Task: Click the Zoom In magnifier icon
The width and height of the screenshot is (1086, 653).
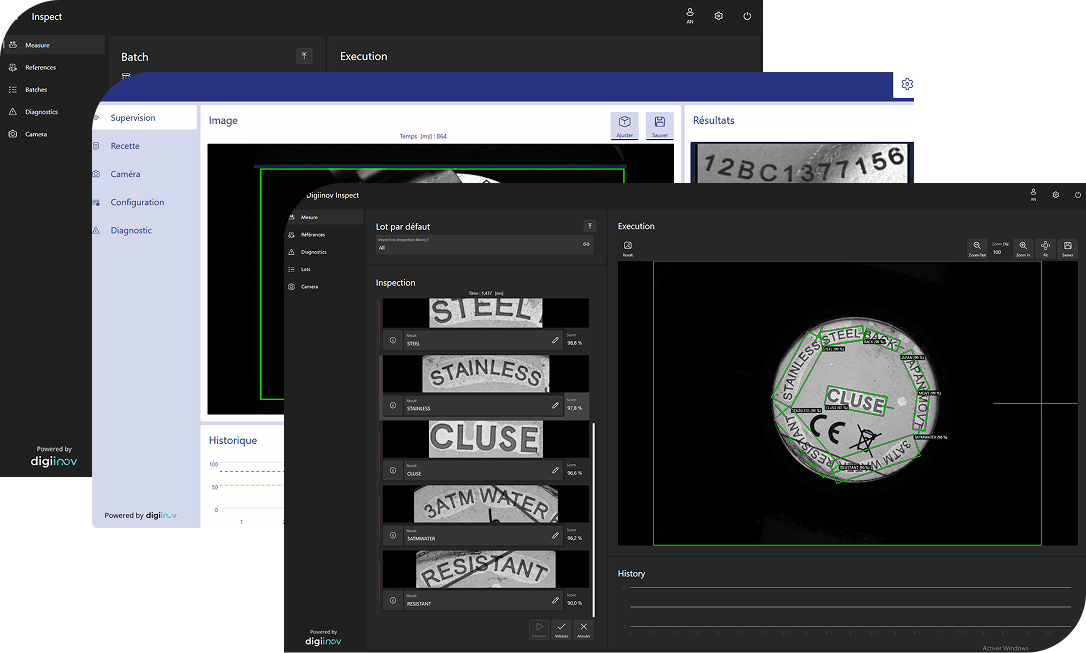Action: coord(1023,247)
